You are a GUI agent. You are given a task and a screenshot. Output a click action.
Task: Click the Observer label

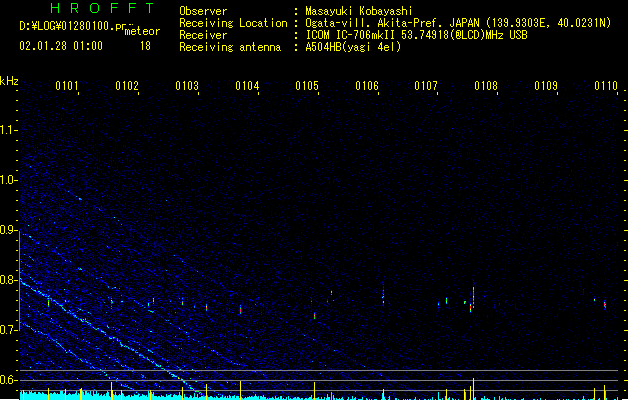[x=203, y=11]
